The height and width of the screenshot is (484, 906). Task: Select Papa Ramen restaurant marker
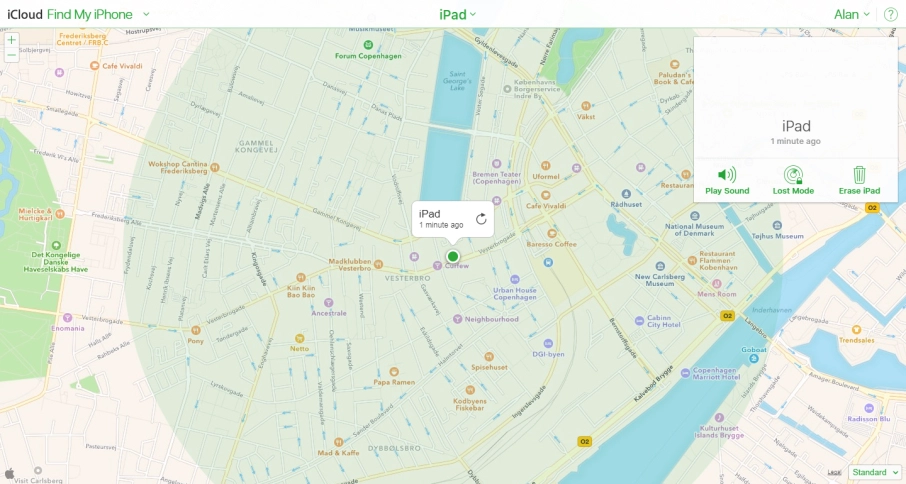point(393,372)
